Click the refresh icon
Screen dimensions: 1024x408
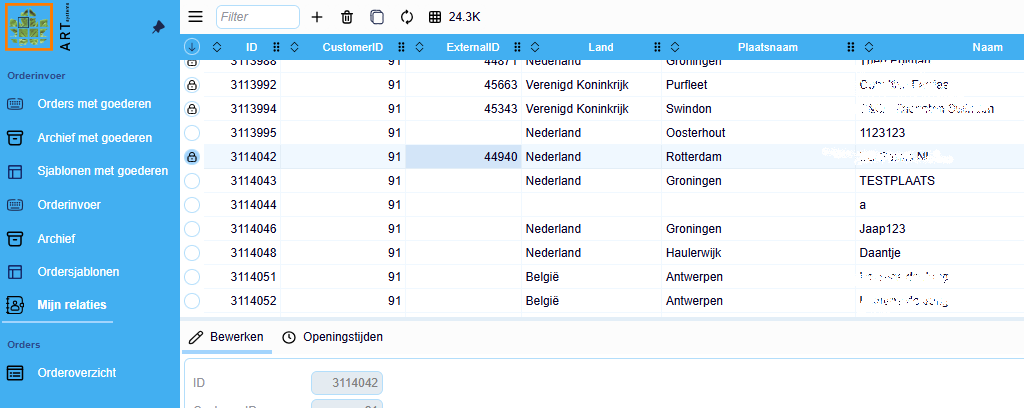[x=407, y=17]
